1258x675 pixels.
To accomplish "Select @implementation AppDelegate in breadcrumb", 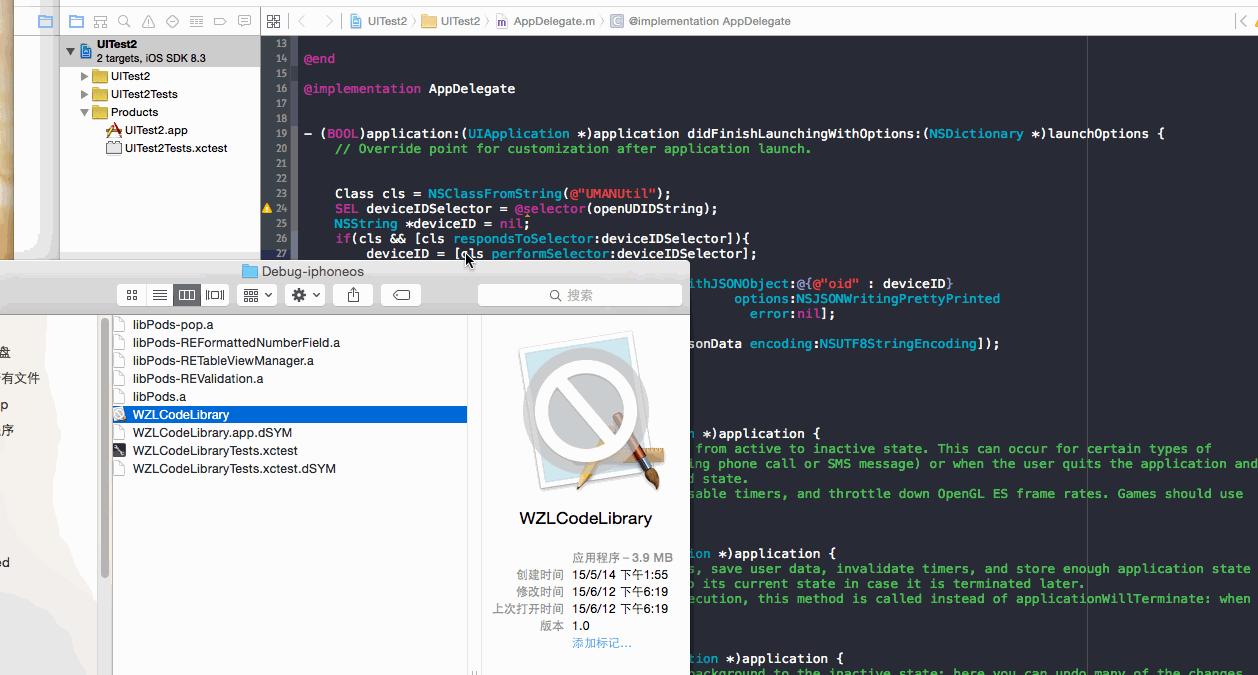I will coord(708,20).
